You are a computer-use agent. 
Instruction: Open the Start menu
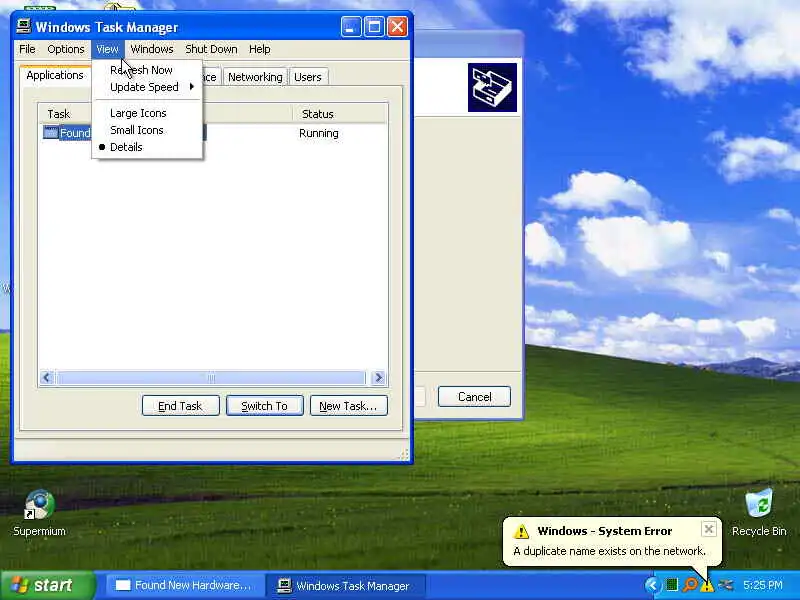coord(48,585)
